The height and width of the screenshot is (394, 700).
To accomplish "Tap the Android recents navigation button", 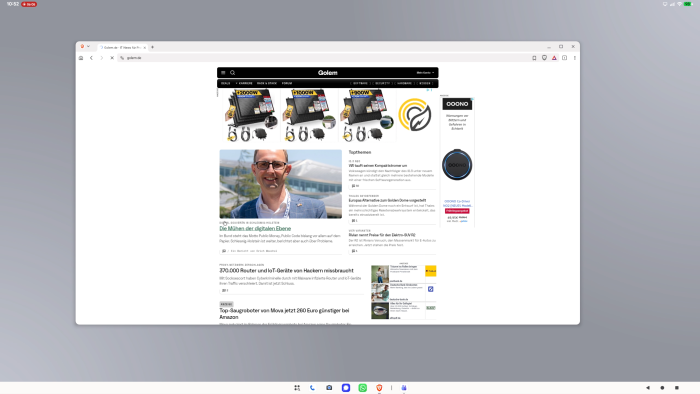I will pyautogui.click(x=677, y=388).
